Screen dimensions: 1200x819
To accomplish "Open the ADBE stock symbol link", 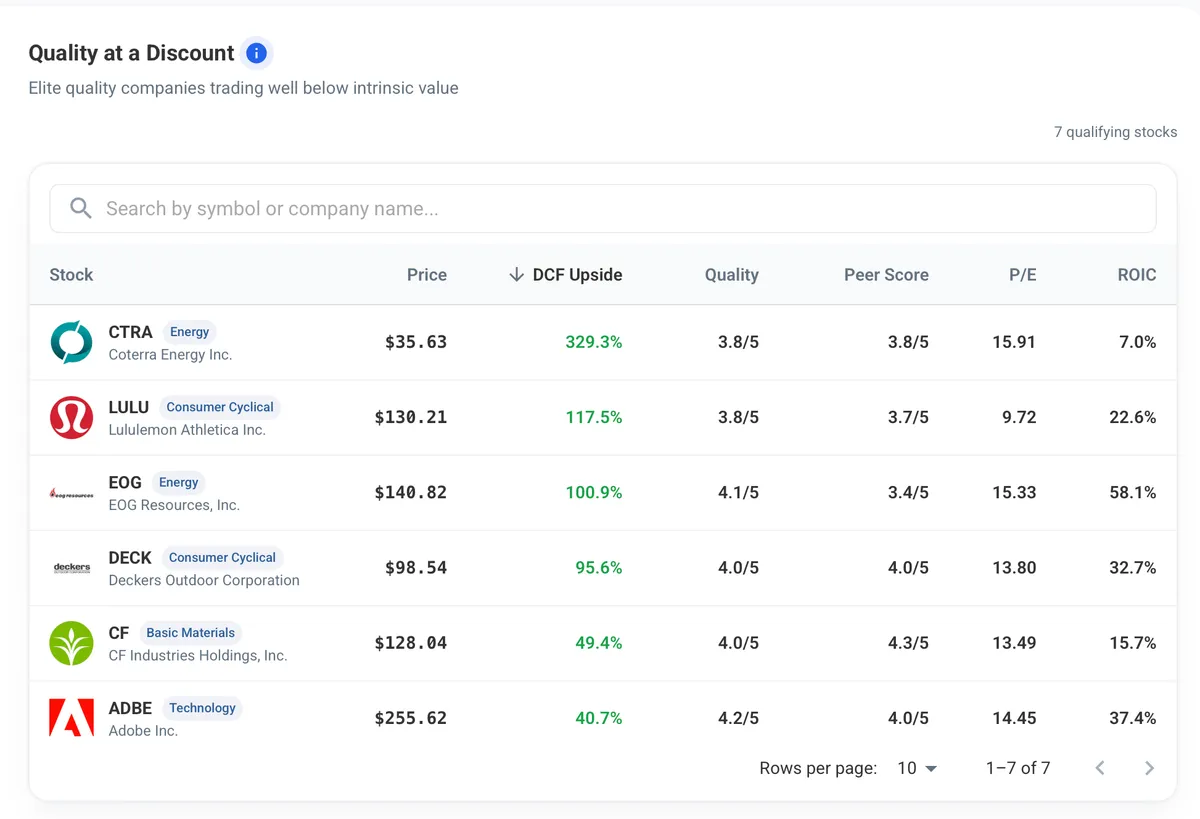I will click(130, 708).
